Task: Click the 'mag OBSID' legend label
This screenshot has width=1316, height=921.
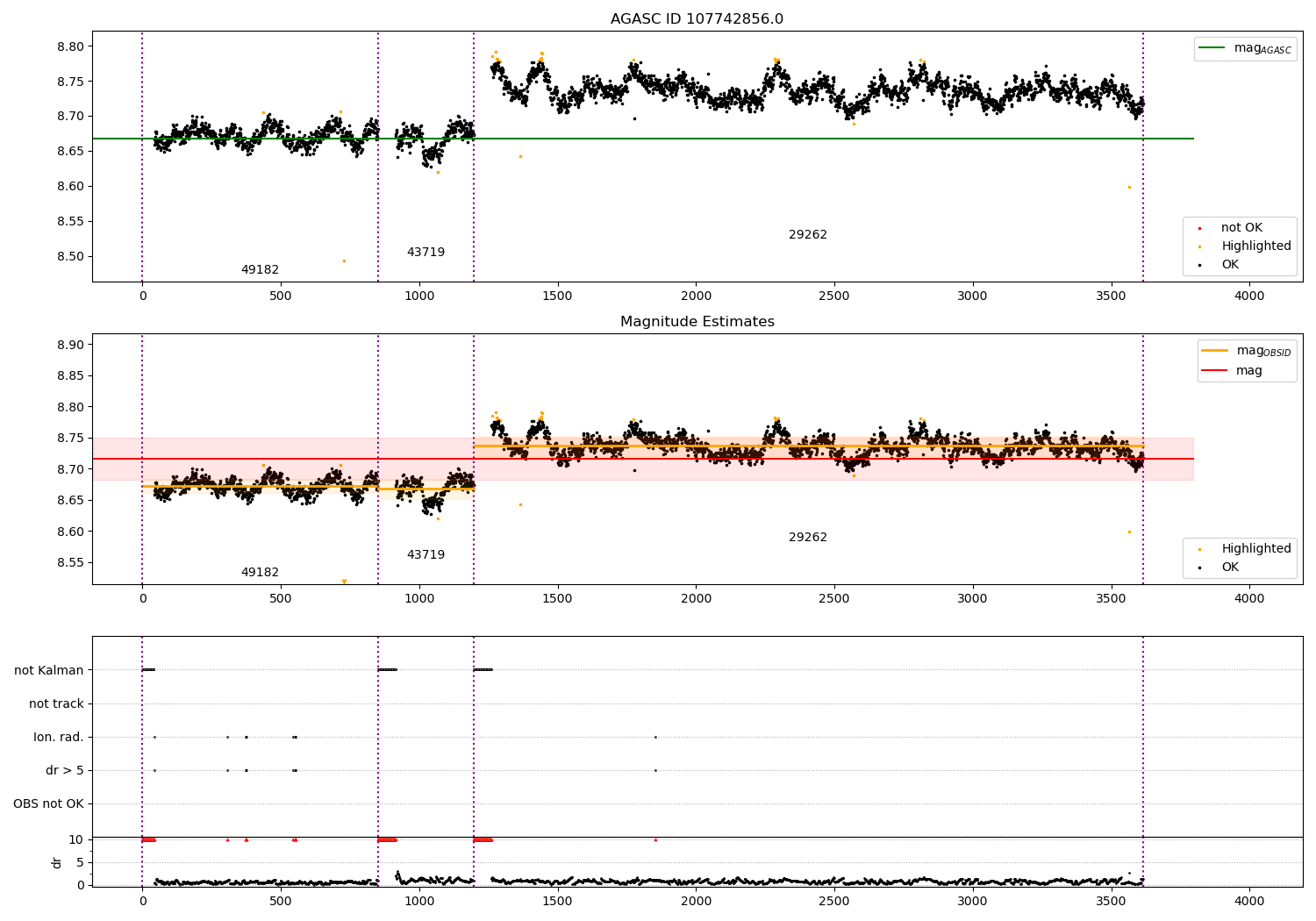Action: click(x=1263, y=351)
